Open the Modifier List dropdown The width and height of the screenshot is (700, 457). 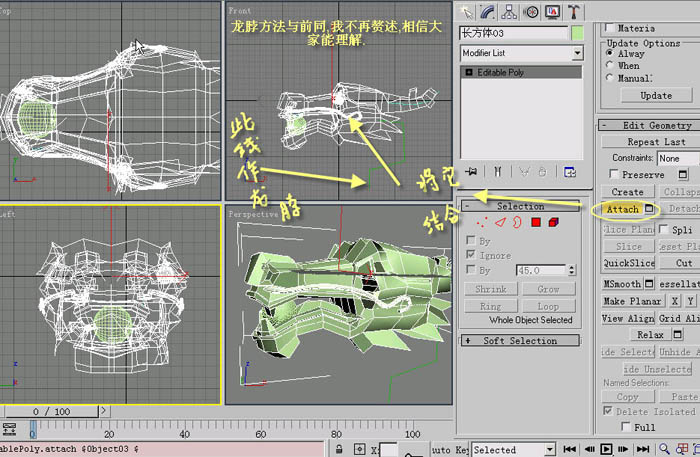(x=577, y=53)
